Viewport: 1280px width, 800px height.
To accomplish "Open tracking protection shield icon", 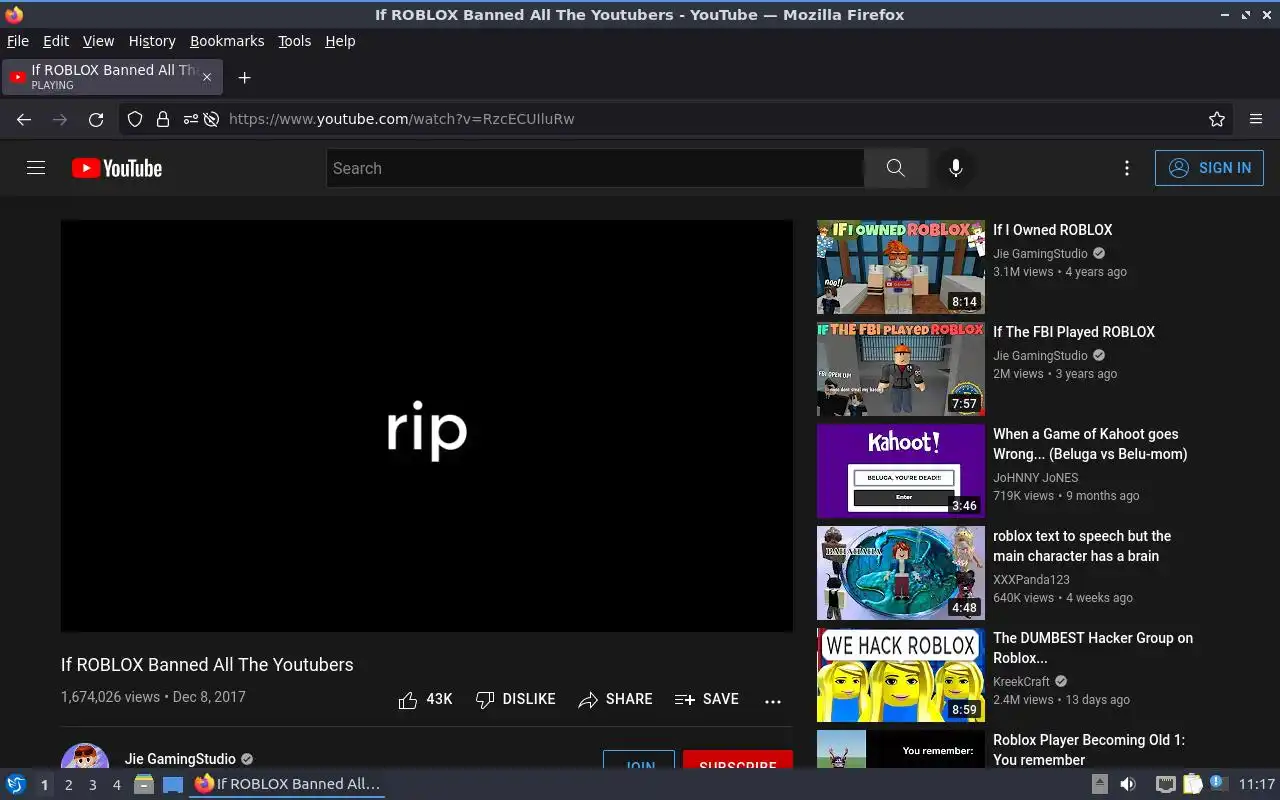I will pos(135,119).
